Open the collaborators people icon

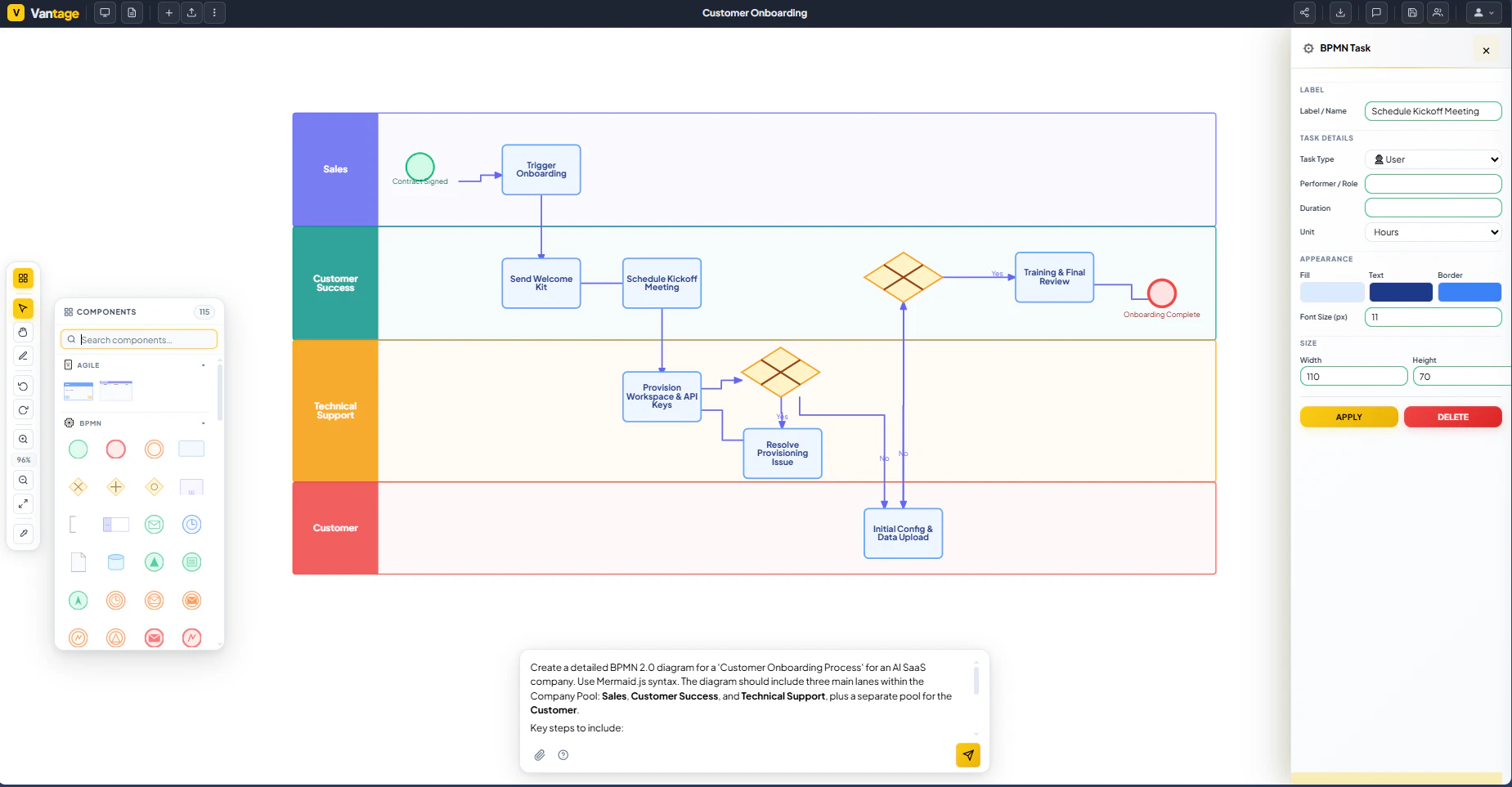coord(1438,13)
